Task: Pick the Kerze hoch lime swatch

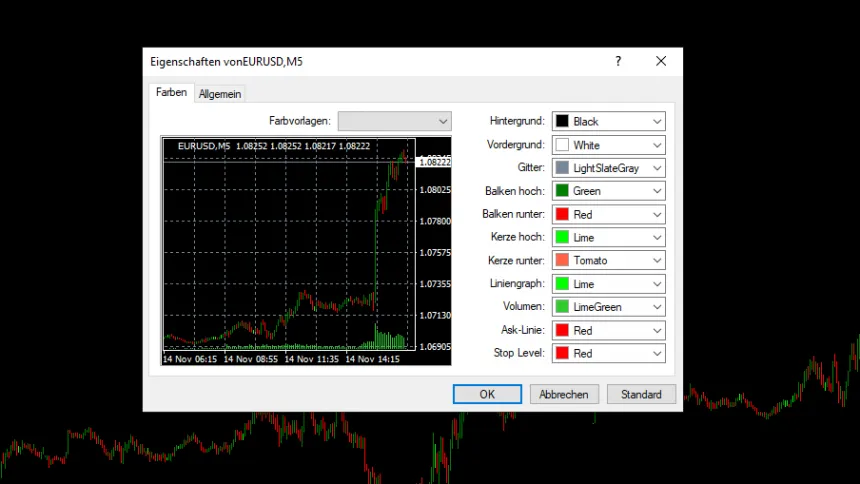Action: click(x=562, y=238)
